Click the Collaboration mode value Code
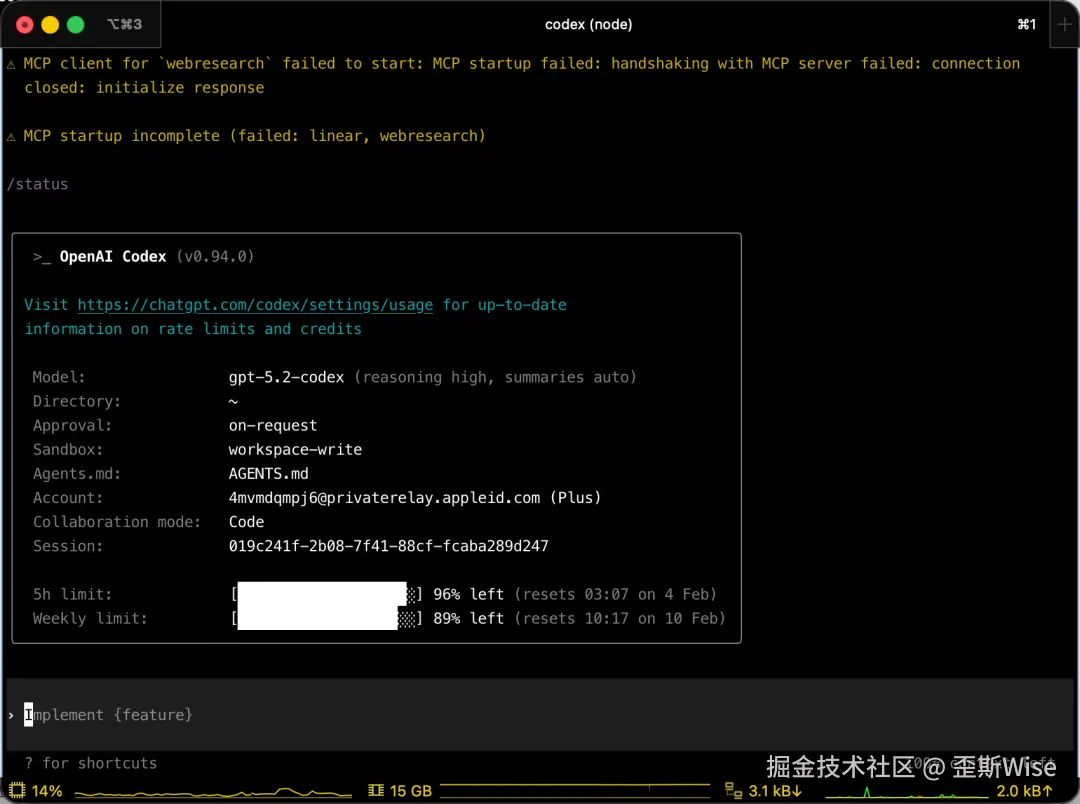 (x=247, y=522)
